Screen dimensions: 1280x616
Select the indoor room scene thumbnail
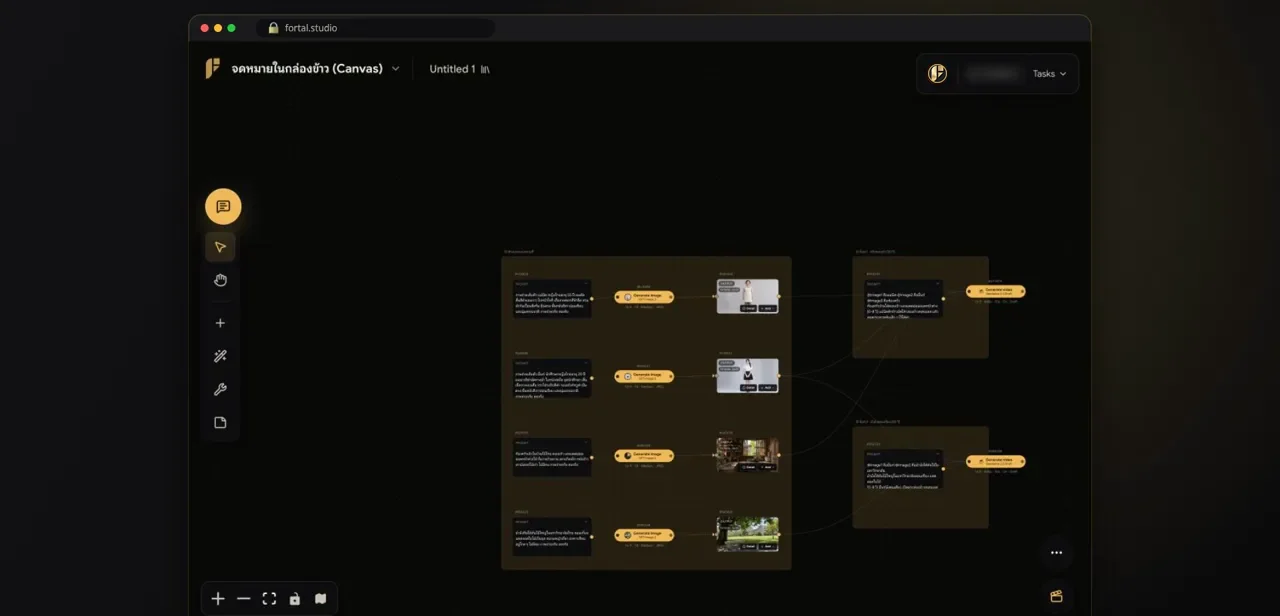pyautogui.click(x=747, y=455)
